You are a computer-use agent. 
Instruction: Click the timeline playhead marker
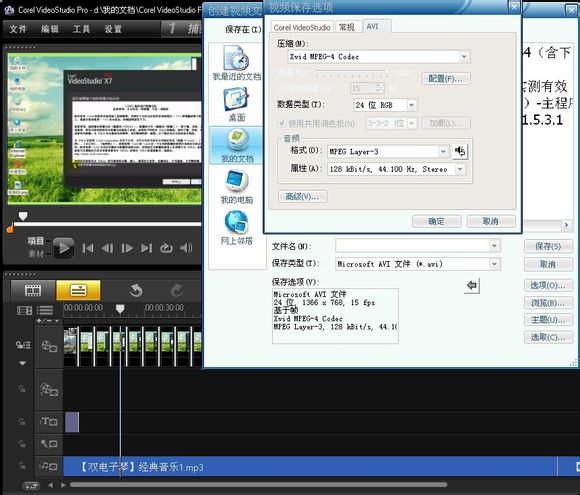tap(120, 309)
